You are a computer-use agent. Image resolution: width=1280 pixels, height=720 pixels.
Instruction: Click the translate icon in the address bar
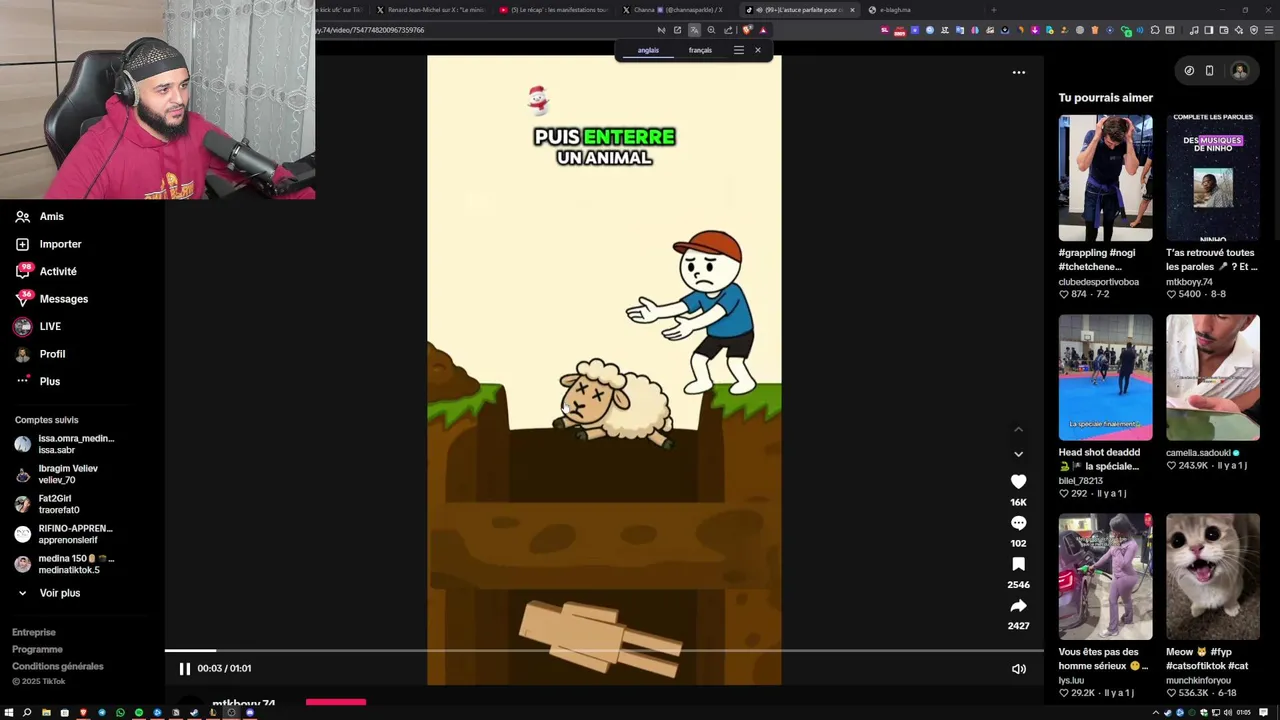pyautogui.click(x=694, y=30)
